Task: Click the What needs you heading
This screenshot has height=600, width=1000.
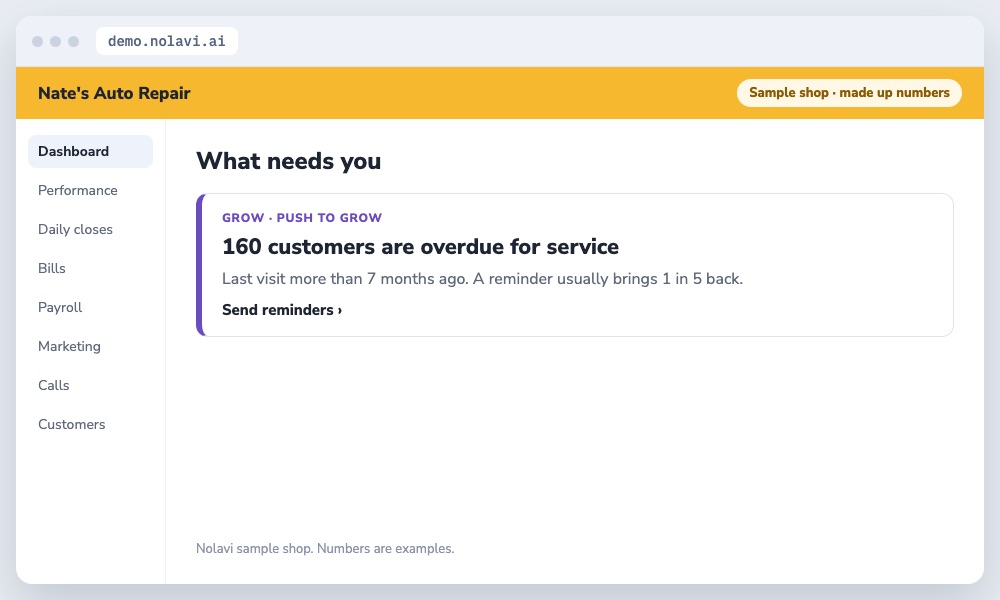Action: [x=288, y=161]
